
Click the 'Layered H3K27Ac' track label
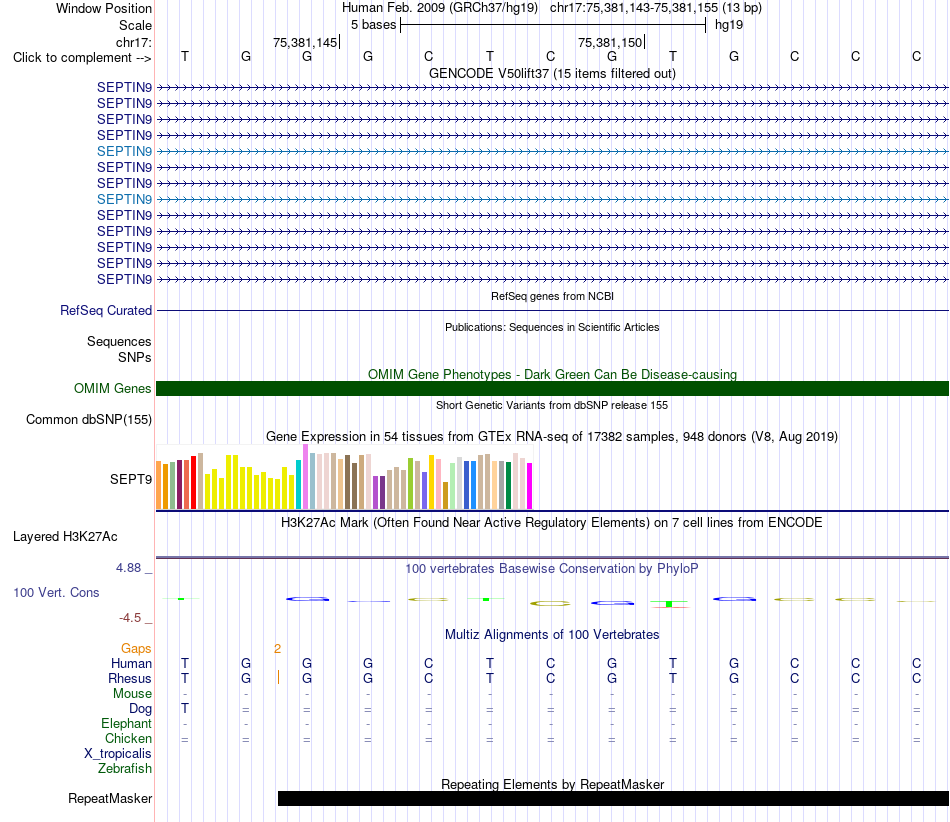click(65, 536)
